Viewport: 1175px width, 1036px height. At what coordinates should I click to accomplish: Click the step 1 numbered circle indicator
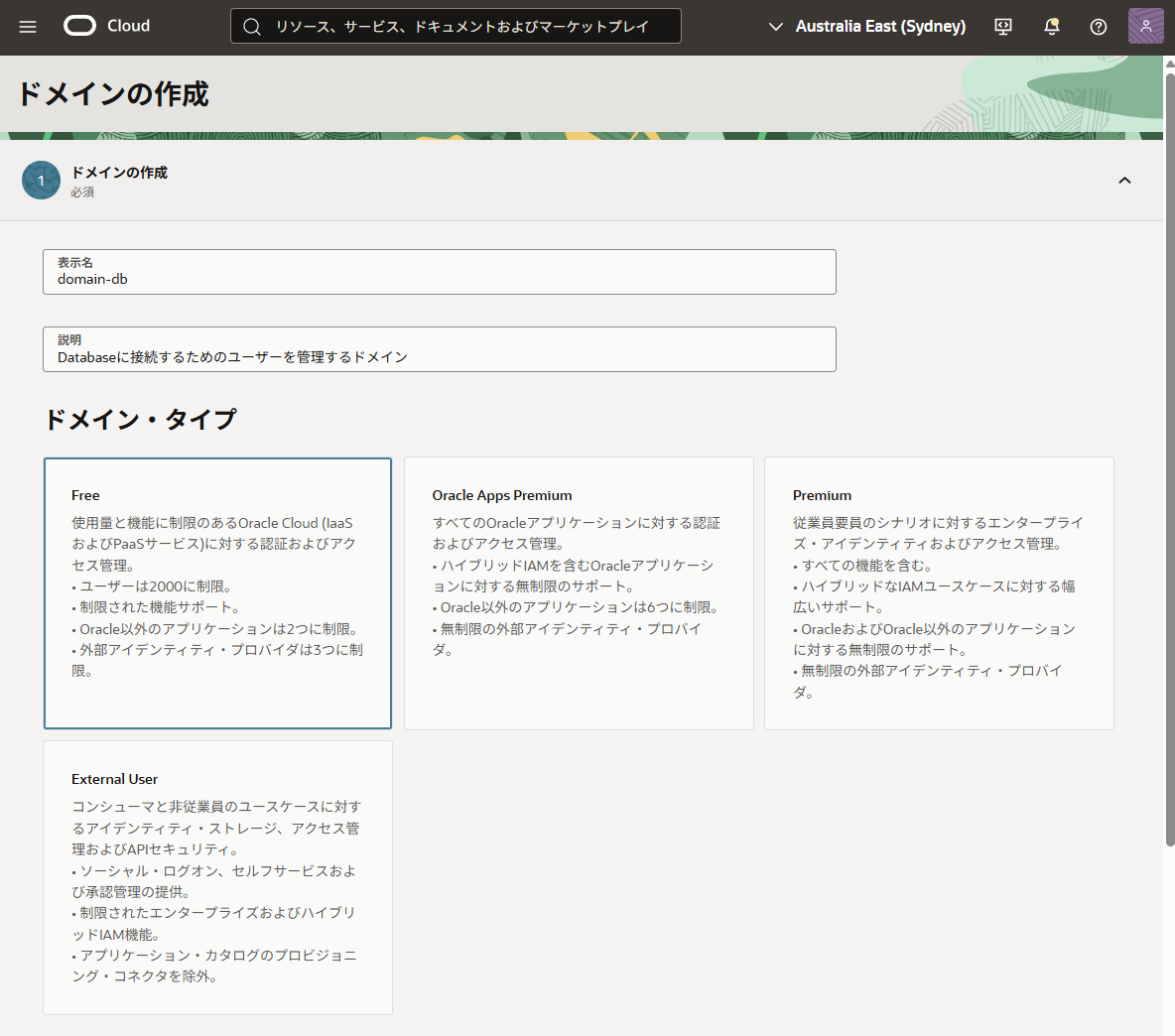pos(41,181)
